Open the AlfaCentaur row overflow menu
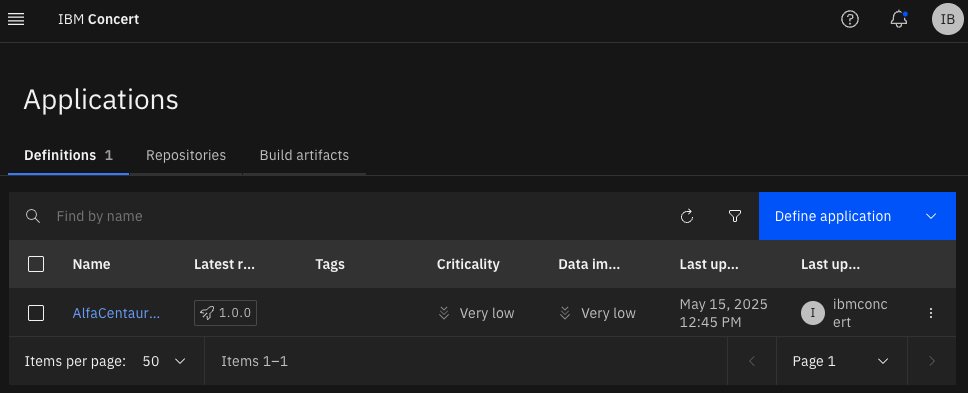The image size is (968, 393). pyautogui.click(x=931, y=313)
